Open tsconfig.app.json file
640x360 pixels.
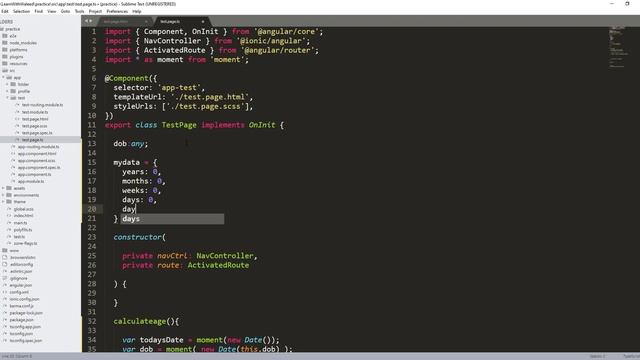(x=25, y=327)
